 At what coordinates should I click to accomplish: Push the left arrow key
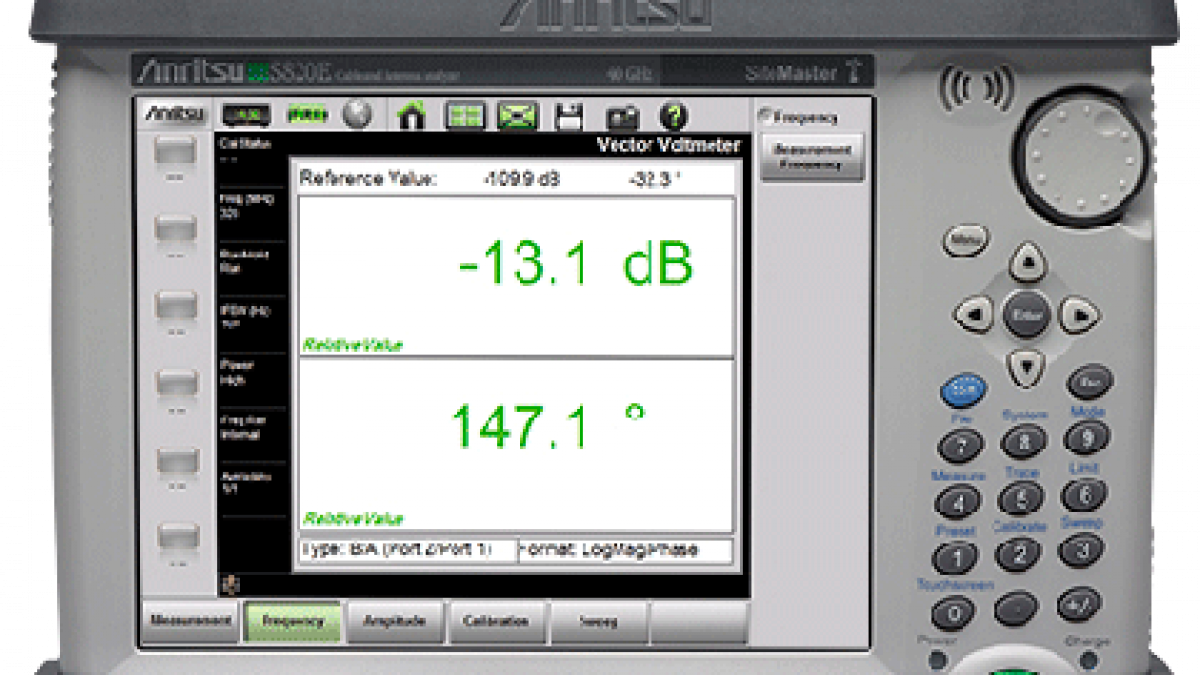974,316
